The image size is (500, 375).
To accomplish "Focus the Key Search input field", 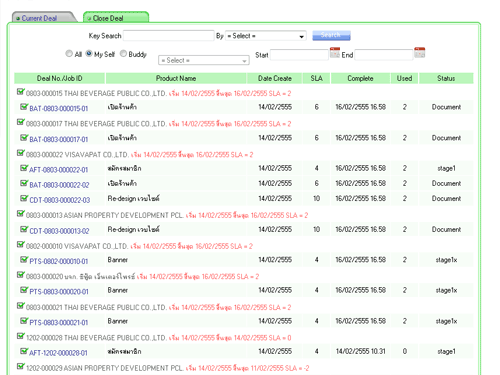I will click(169, 35).
